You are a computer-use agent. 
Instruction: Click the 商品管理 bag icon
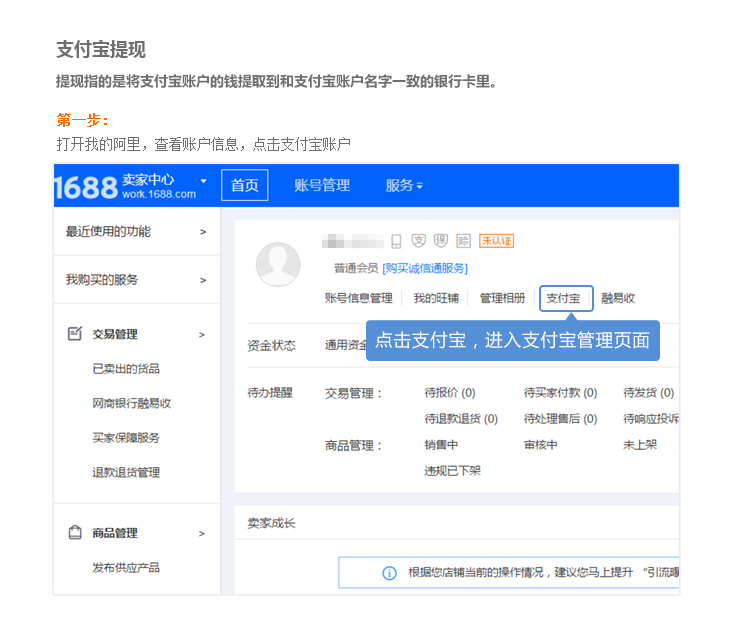(75, 532)
